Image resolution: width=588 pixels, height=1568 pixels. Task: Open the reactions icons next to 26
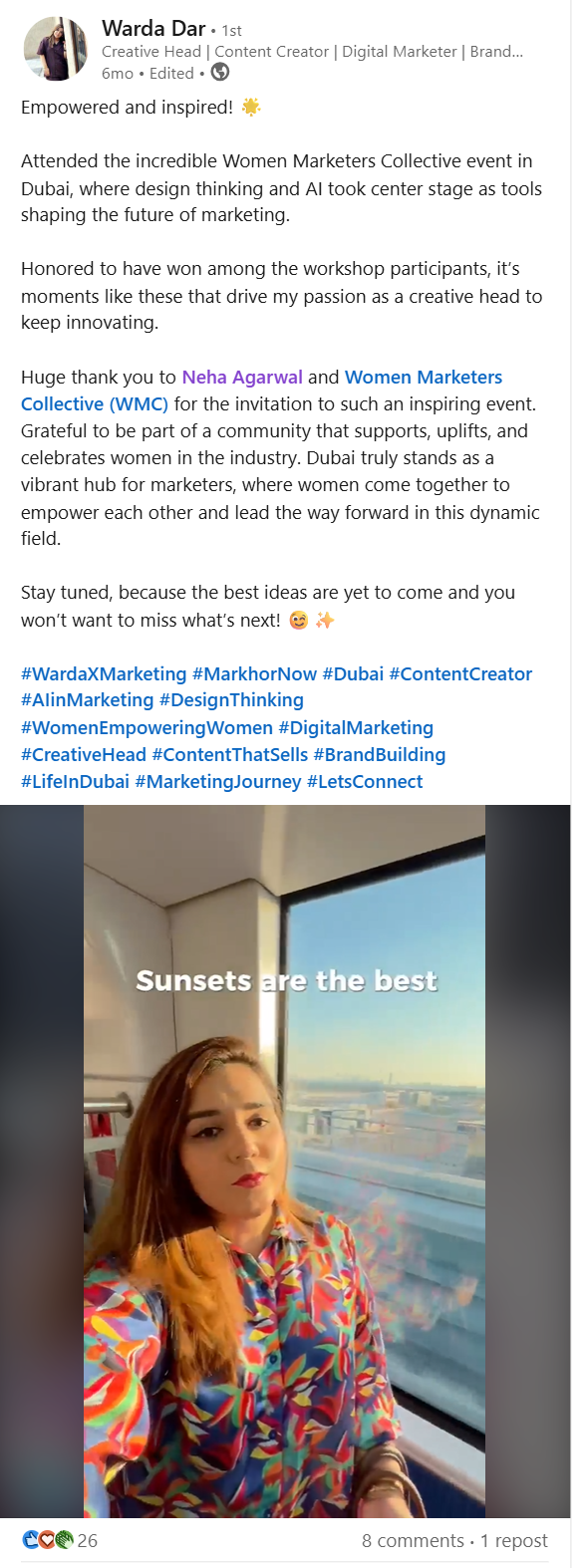click(x=48, y=1540)
